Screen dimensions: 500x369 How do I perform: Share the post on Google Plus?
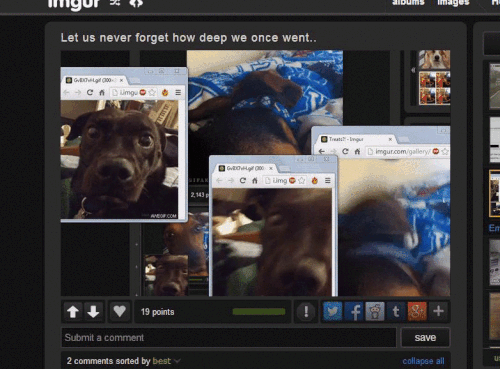(417, 312)
